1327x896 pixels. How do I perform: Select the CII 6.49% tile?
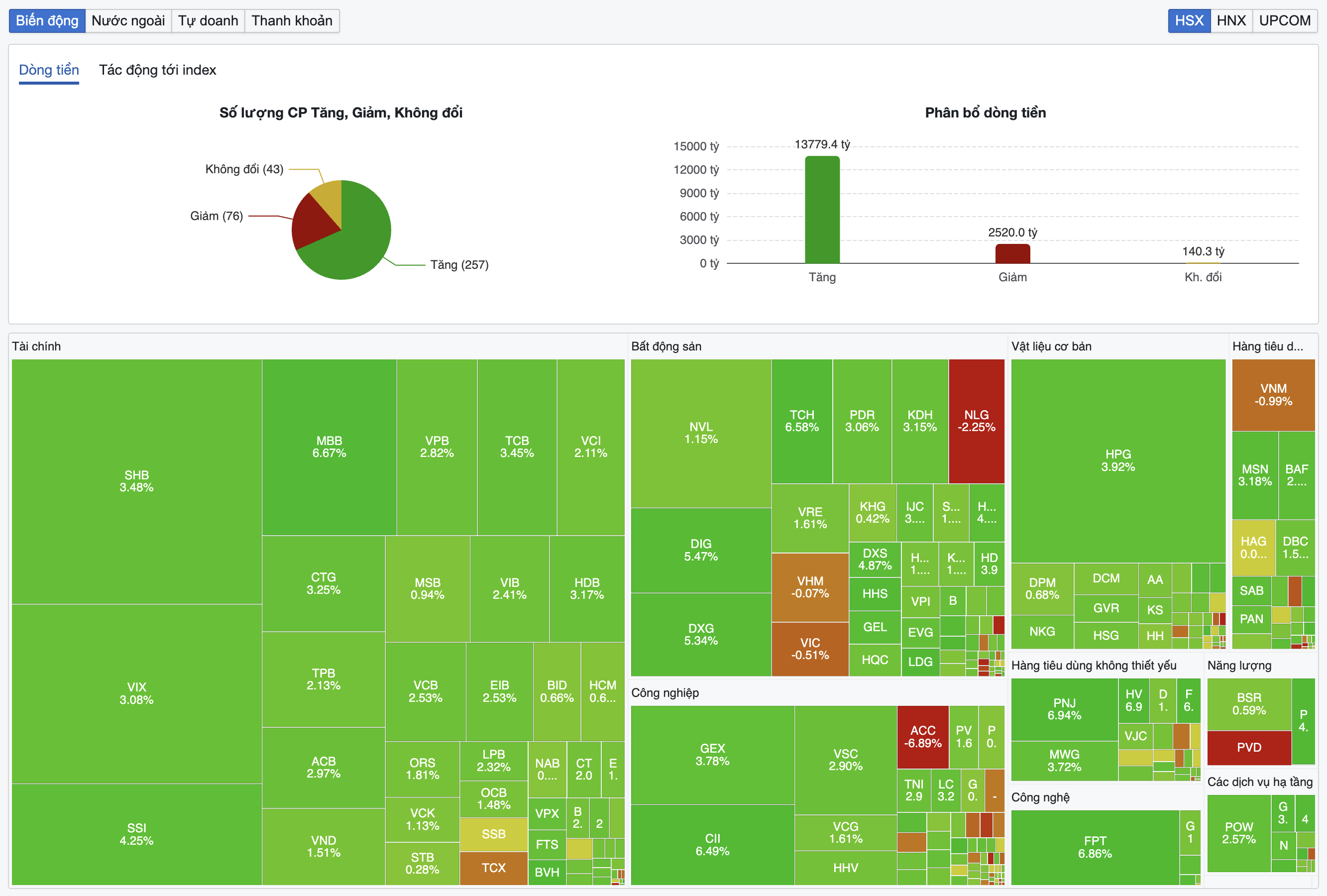[x=713, y=845]
